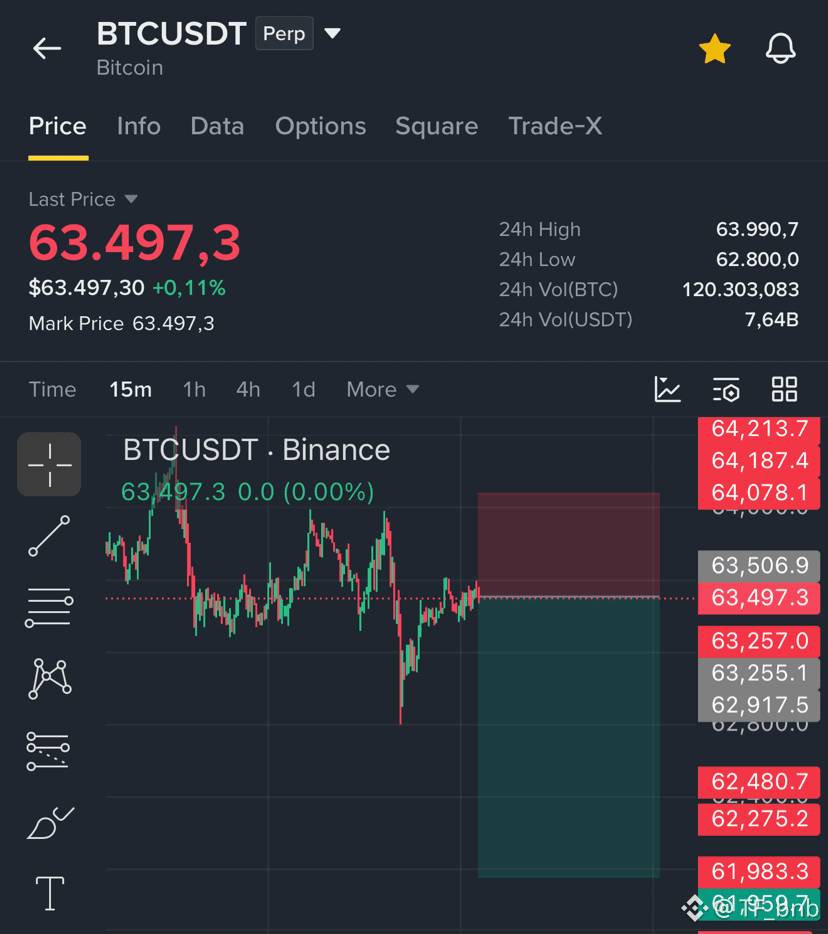Click the Mark Price value

pyautogui.click(x=173, y=323)
